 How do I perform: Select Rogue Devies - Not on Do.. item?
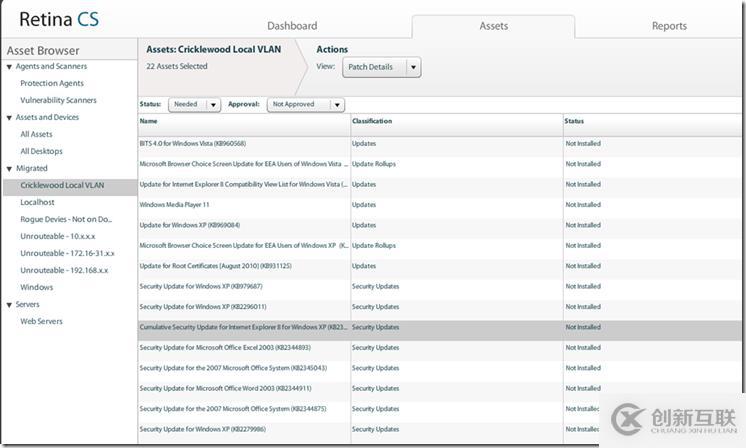(66, 219)
